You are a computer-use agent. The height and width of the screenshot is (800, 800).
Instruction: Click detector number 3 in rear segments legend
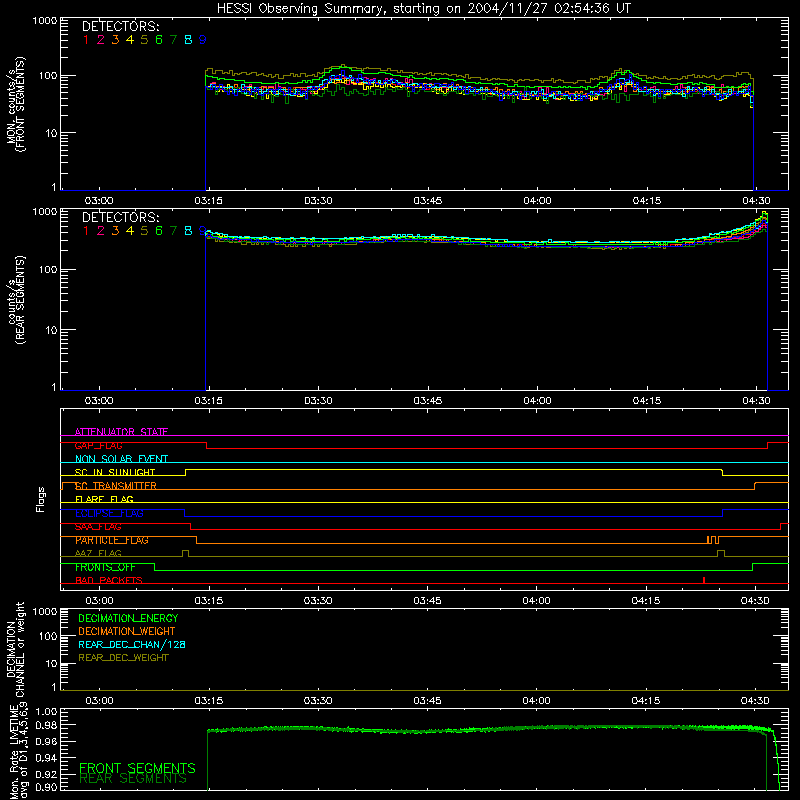tap(115, 231)
